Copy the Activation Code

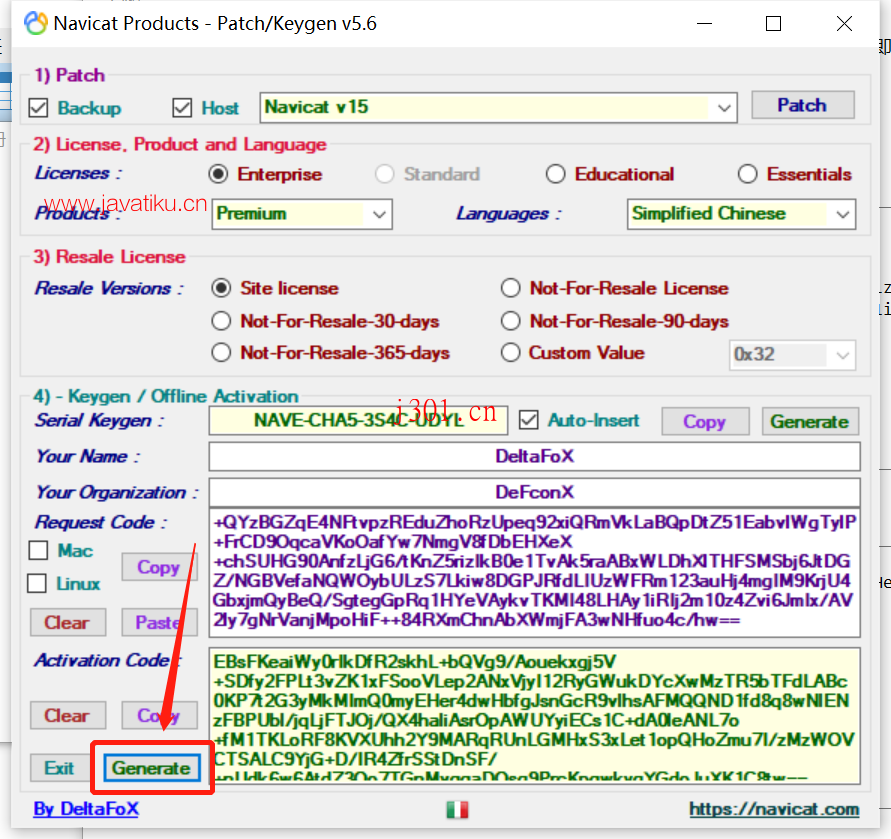[x=159, y=715]
